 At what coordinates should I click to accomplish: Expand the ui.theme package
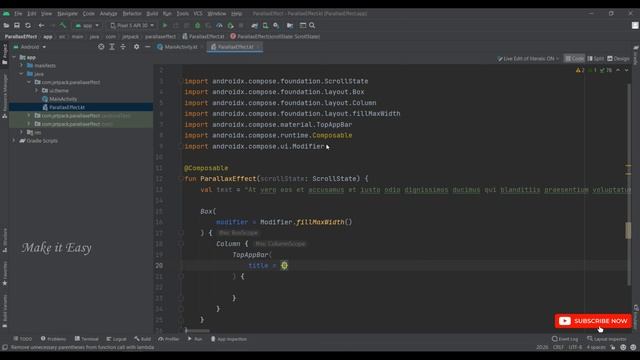(37, 91)
